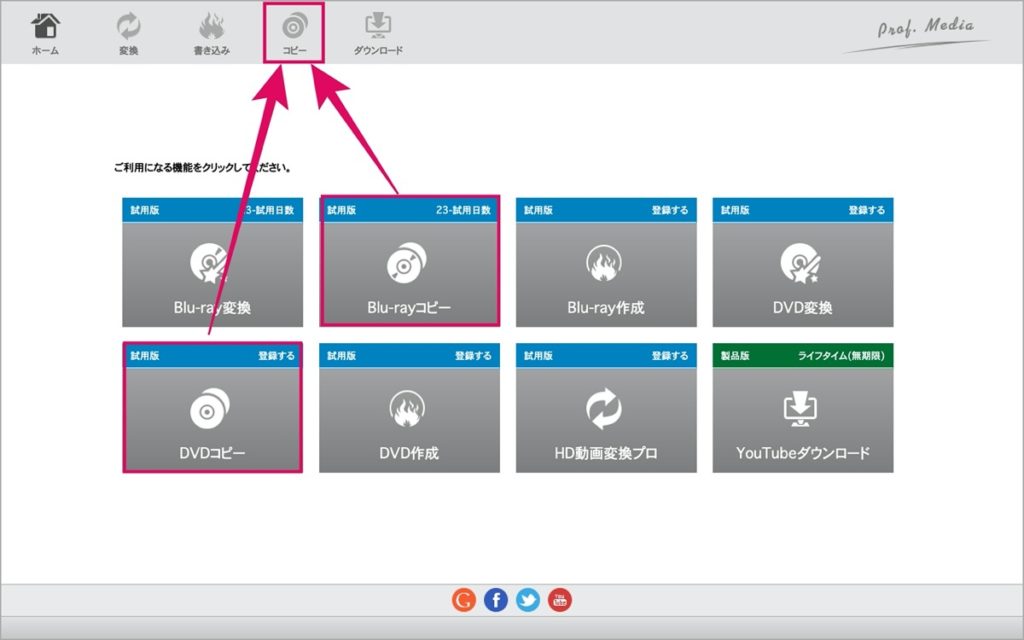Screen dimensions: 1024x640
Task: Click 製品版 label on YouTubeダウンロード tile
Action: coord(735,356)
